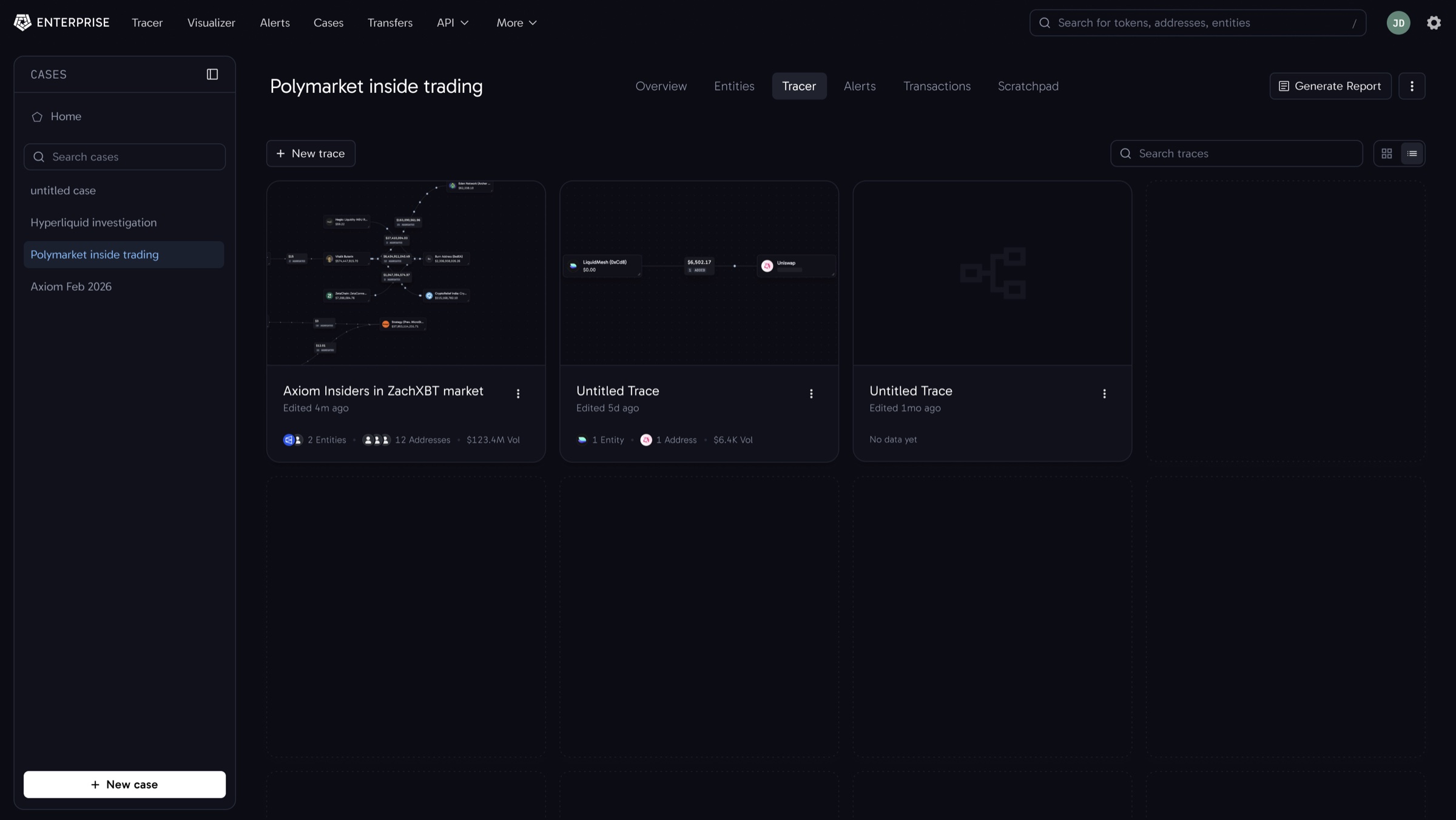Open the JD user avatar
The height and width of the screenshot is (820, 1456).
[x=1398, y=22]
